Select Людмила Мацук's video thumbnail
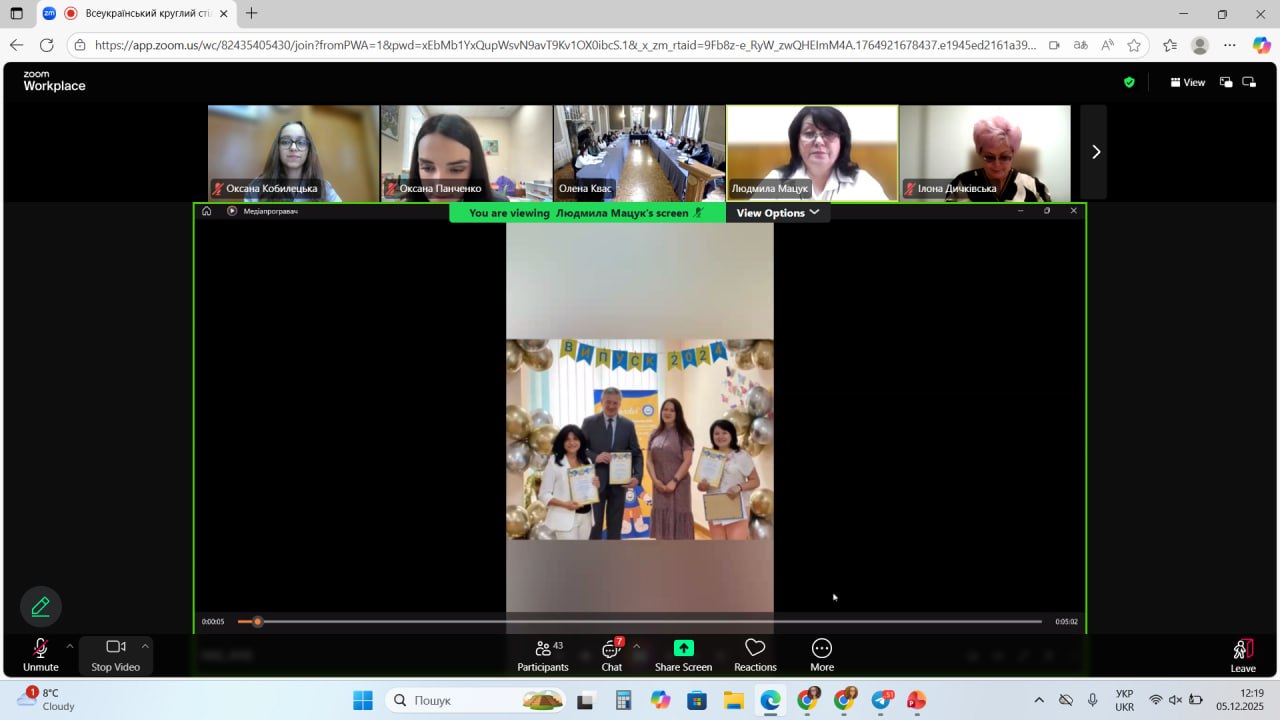The width and height of the screenshot is (1280, 720). tap(811, 153)
